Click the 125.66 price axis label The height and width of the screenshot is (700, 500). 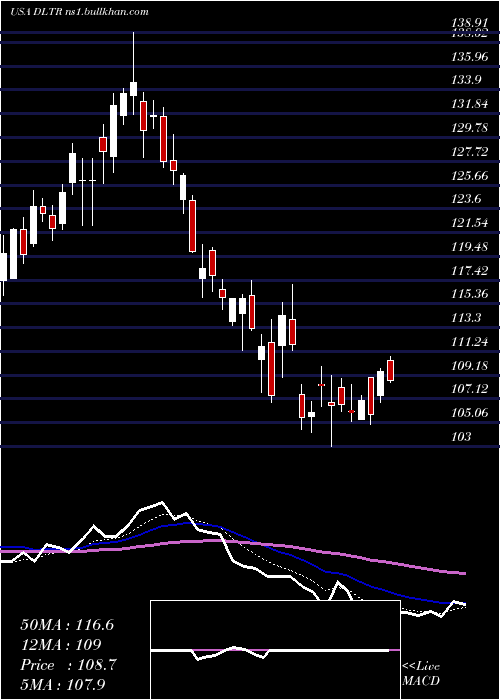pos(472,175)
